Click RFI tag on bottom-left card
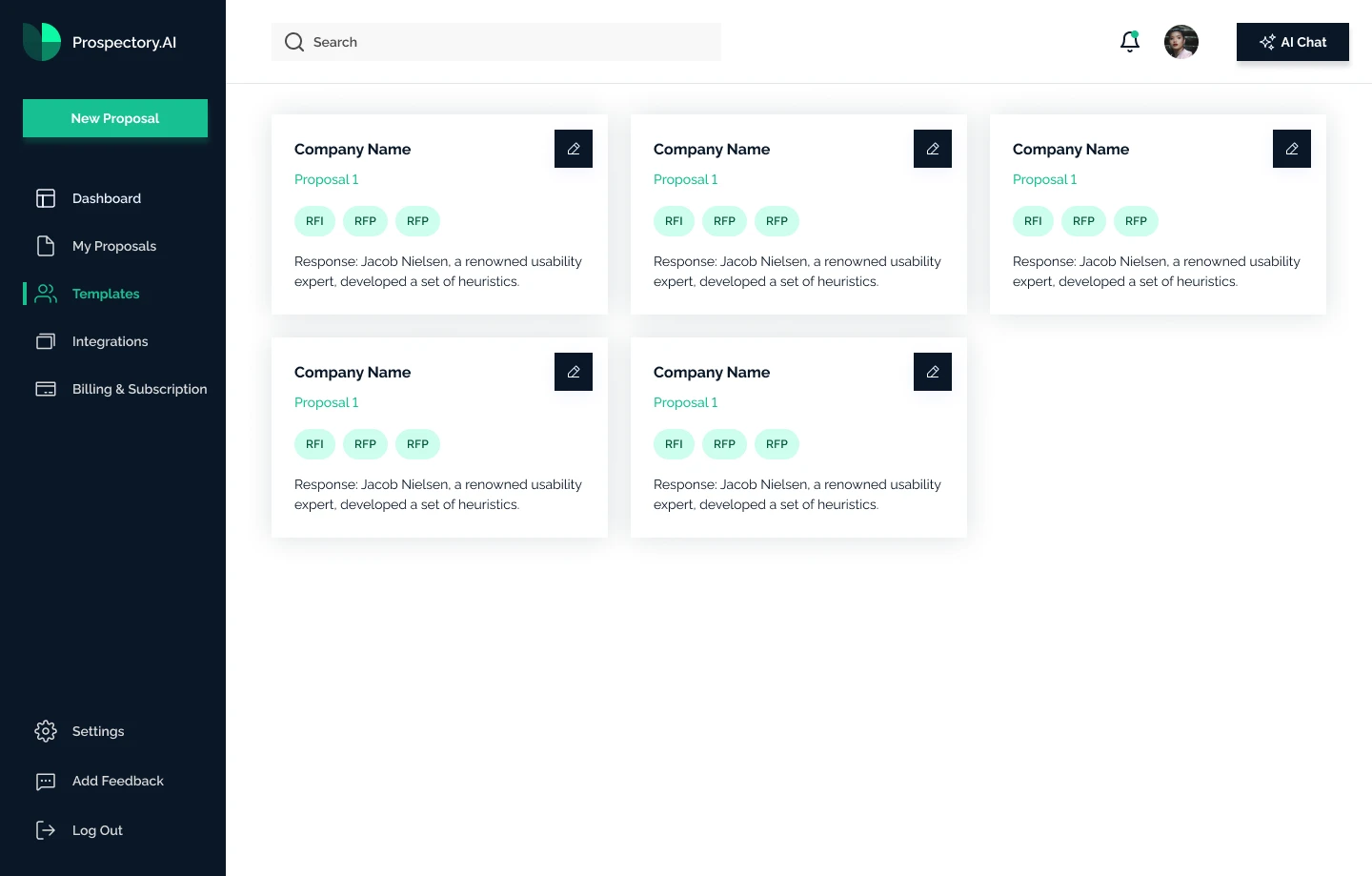The height and width of the screenshot is (876, 1372). coord(314,444)
